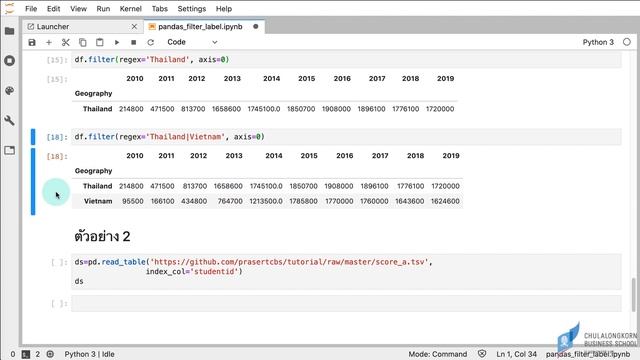Insert a cell below with plus icon
Viewport: 640px width, 360px height.
(49, 42)
